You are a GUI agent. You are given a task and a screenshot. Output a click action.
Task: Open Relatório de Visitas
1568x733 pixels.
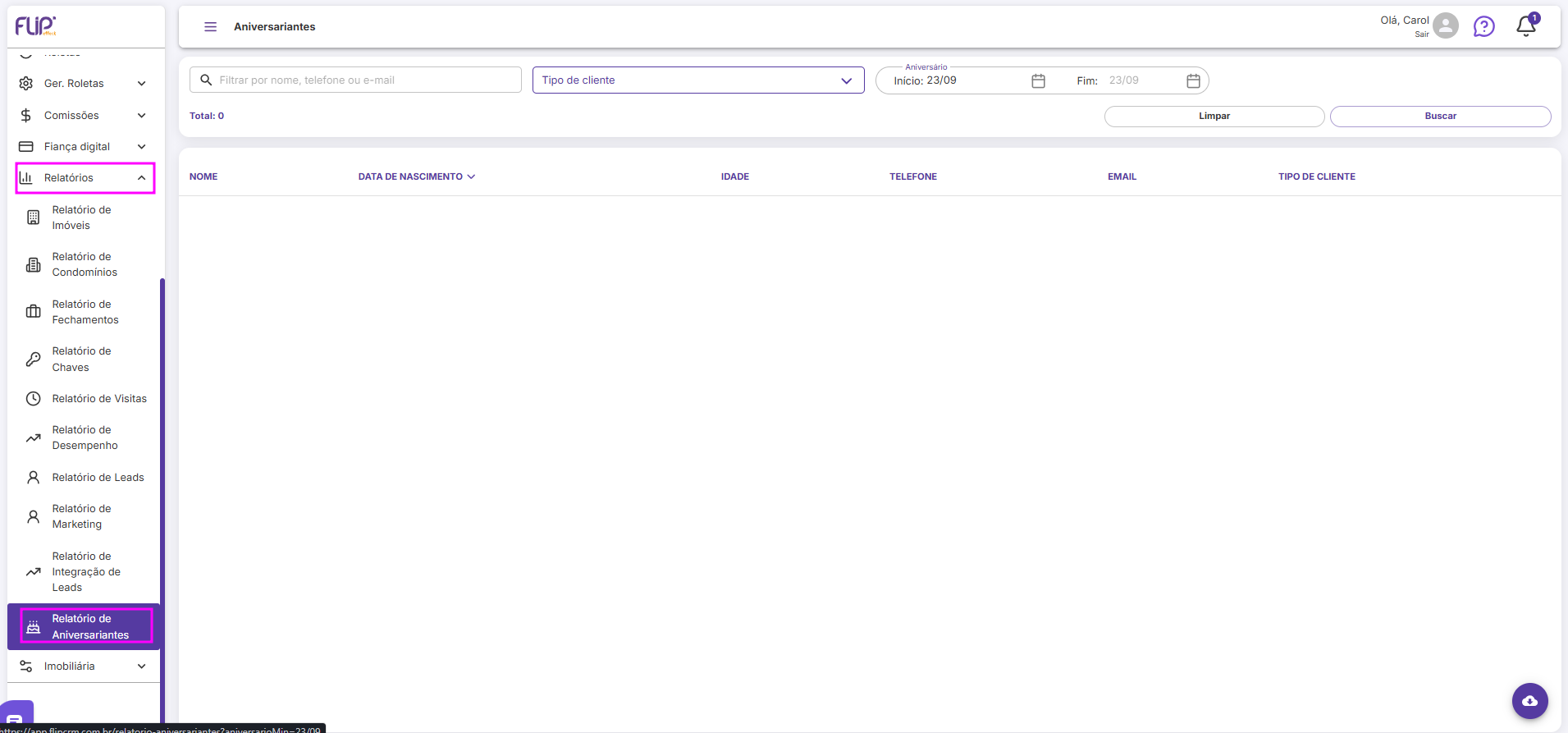pyautogui.click(x=84, y=399)
